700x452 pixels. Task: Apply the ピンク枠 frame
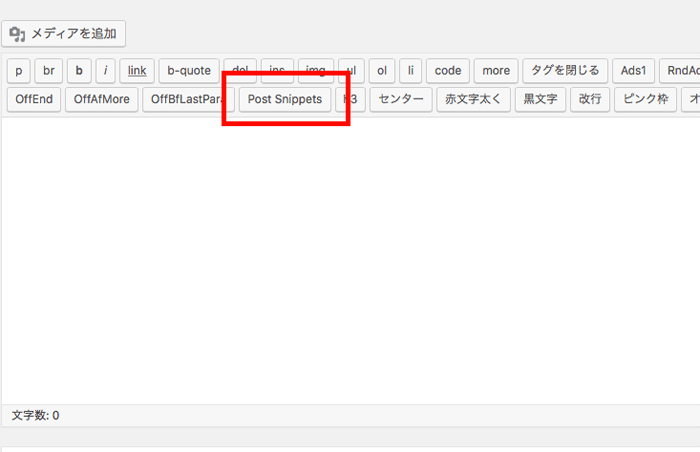pyautogui.click(x=646, y=100)
